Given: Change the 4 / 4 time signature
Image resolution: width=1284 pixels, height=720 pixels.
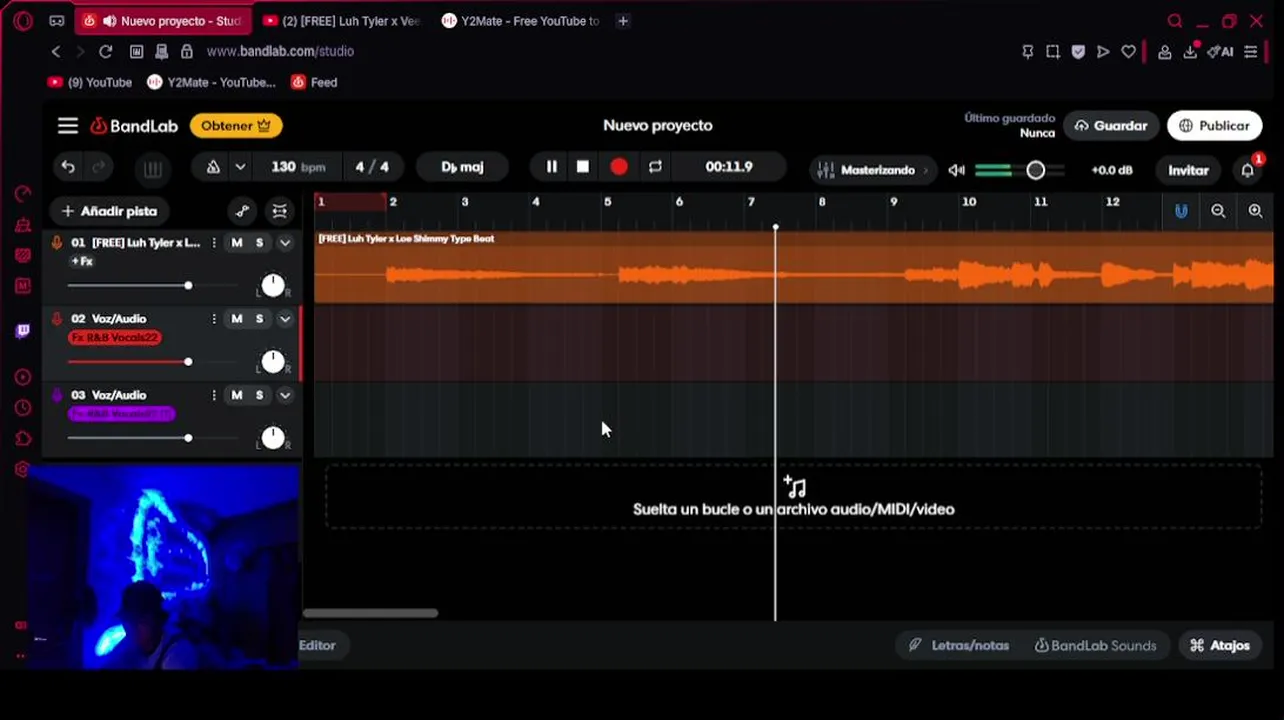Looking at the screenshot, I should click(x=372, y=167).
